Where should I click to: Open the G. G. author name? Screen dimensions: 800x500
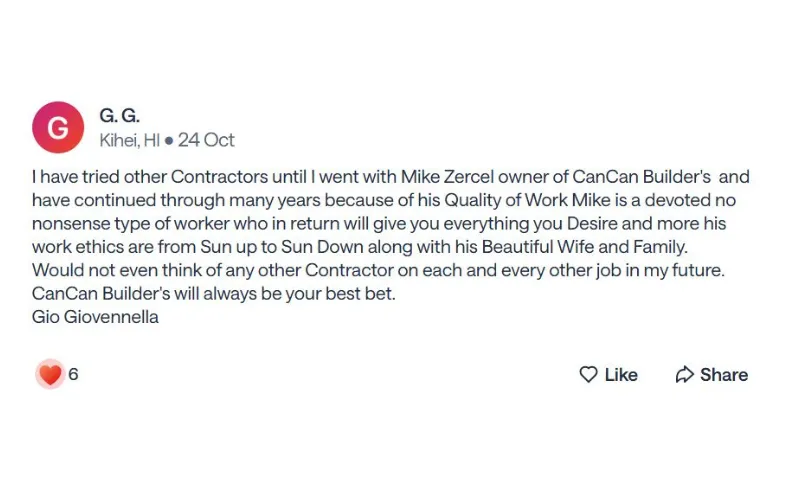(x=119, y=116)
